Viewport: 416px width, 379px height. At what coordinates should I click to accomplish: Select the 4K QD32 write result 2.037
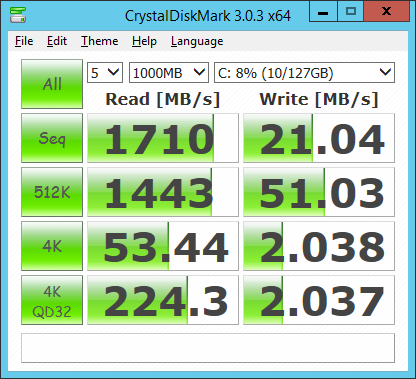click(319, 300)
